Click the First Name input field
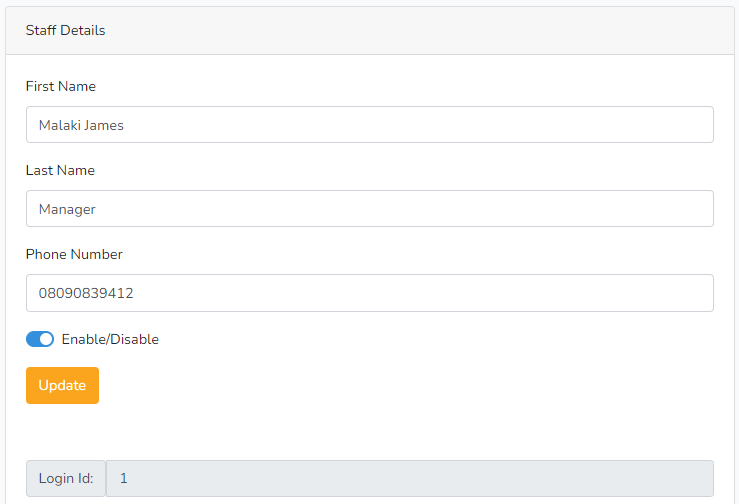This screenshot has height=504, width=739. [369, 125]
